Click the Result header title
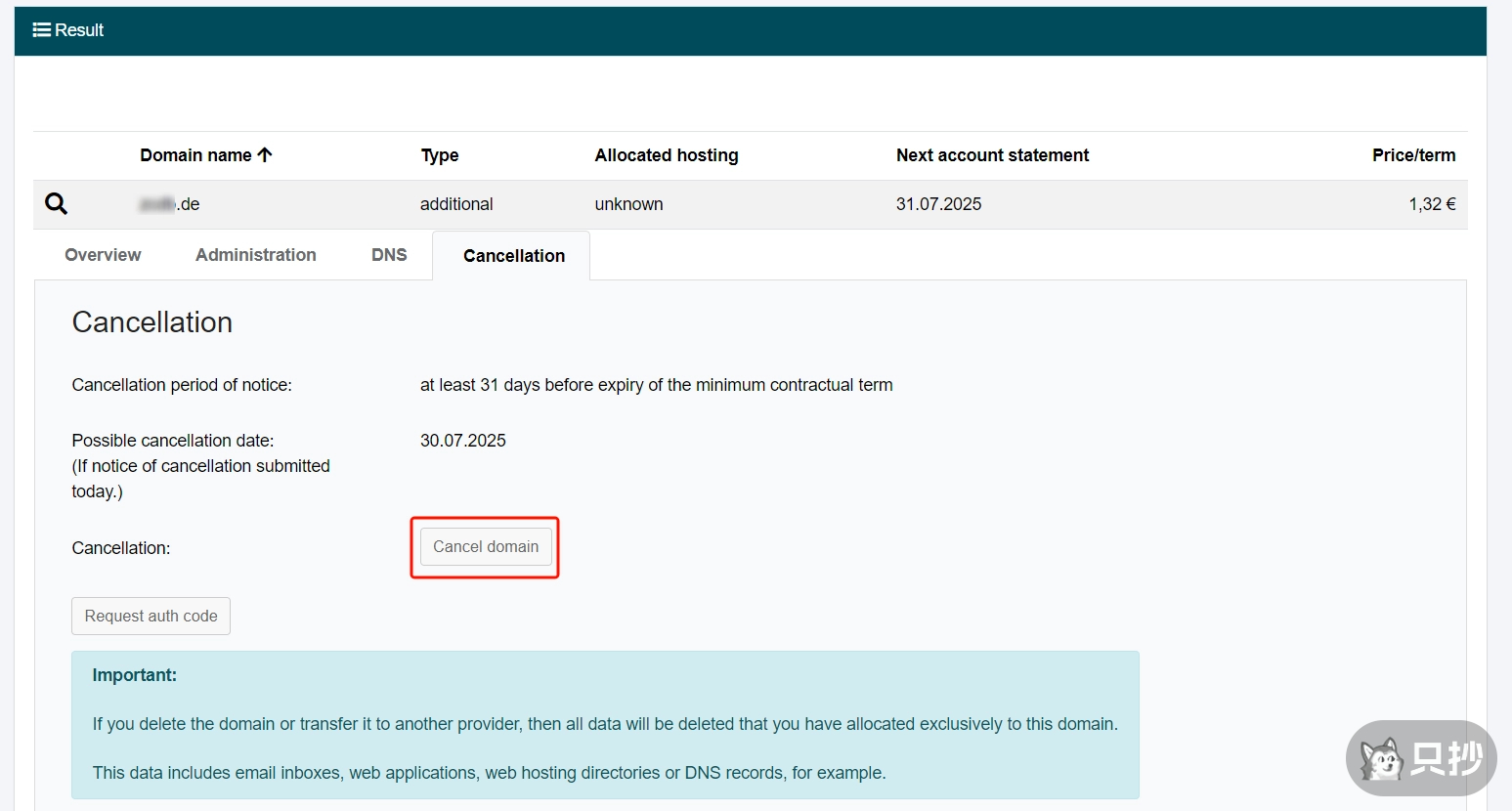Screen dimensions: 1512x811 point(79,30)
